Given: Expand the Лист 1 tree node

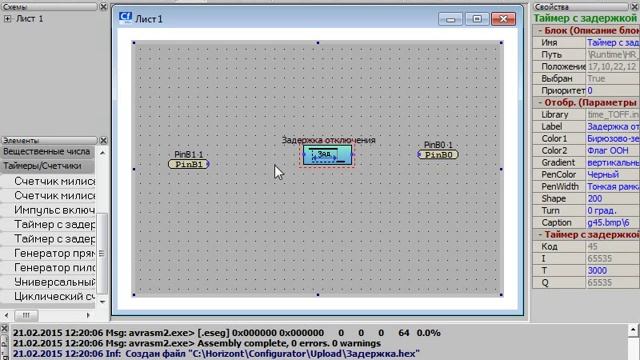Looking at the screenshot, I should pos(7,19).
